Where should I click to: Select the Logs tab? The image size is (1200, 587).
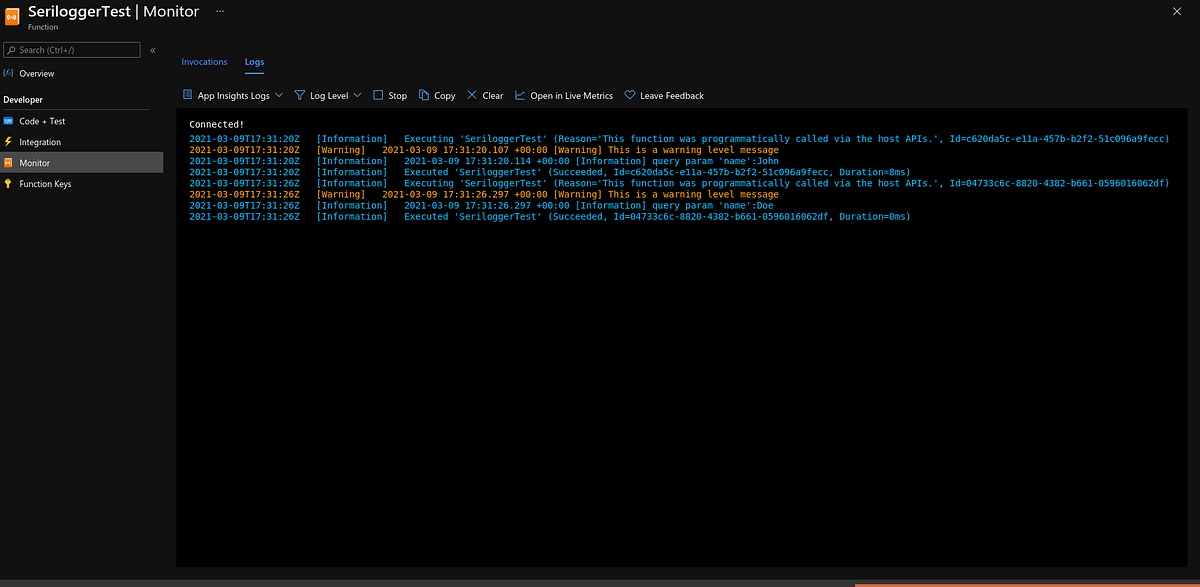pos(254,61)
